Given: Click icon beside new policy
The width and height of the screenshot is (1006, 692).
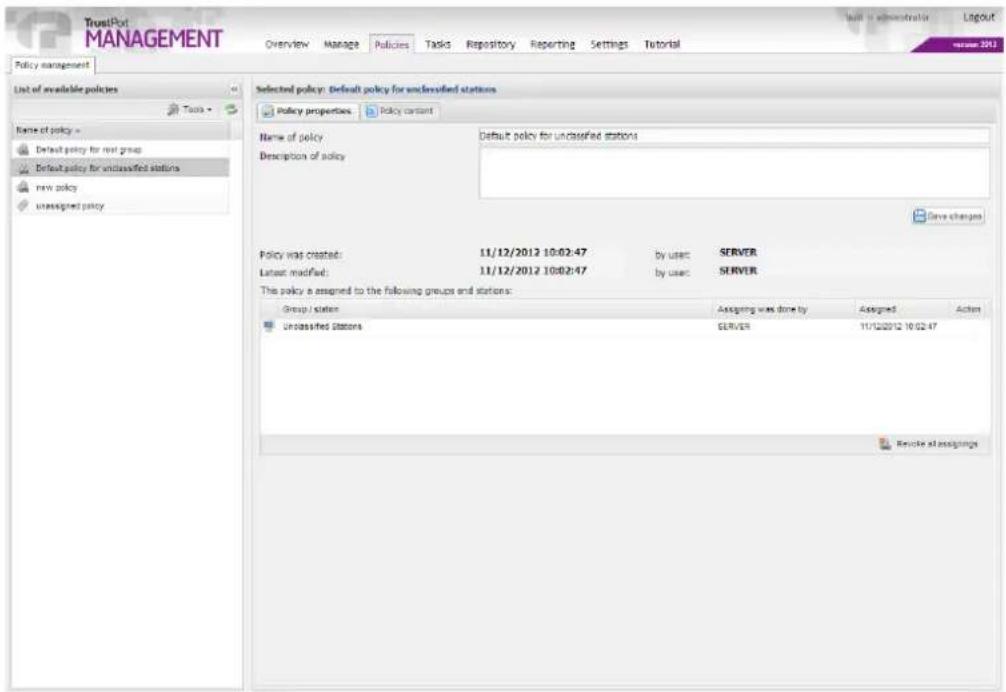Looking at the screenshot, I should coord(24,187).
